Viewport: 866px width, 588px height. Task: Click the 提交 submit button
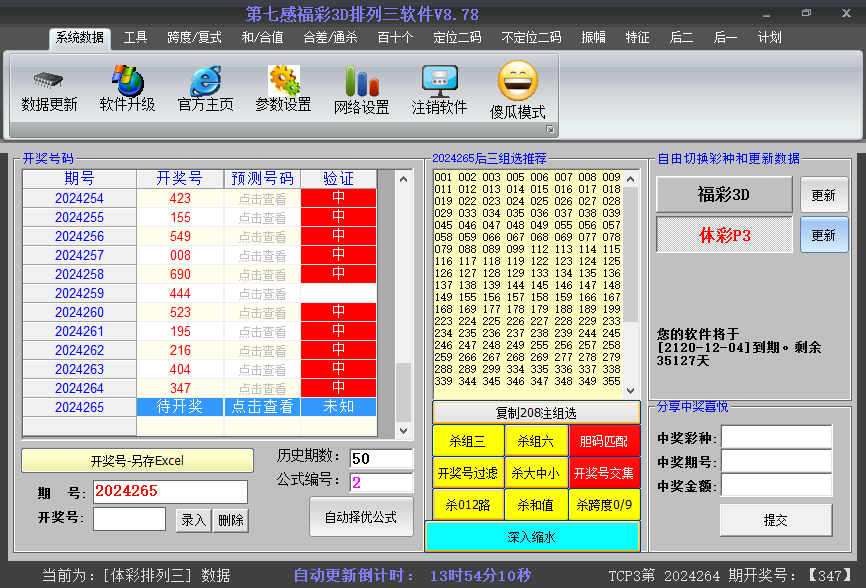pos(775,520)
